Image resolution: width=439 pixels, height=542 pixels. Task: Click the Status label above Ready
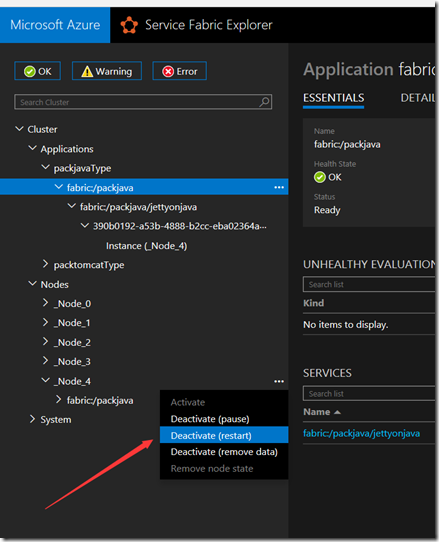(325, 197)
